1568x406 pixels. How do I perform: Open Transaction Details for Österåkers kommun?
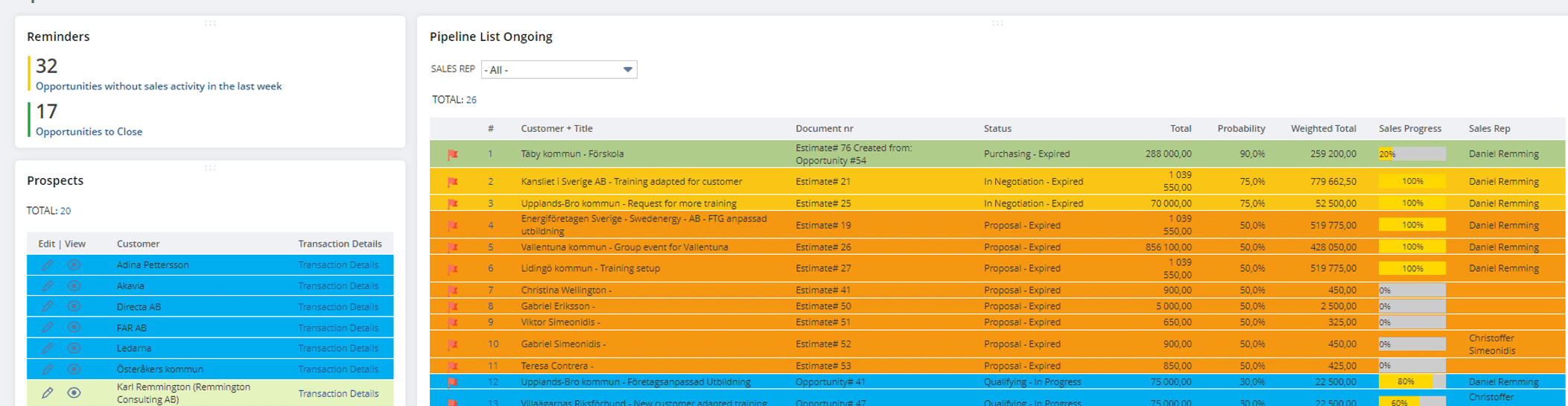click(x=338, y=369)
